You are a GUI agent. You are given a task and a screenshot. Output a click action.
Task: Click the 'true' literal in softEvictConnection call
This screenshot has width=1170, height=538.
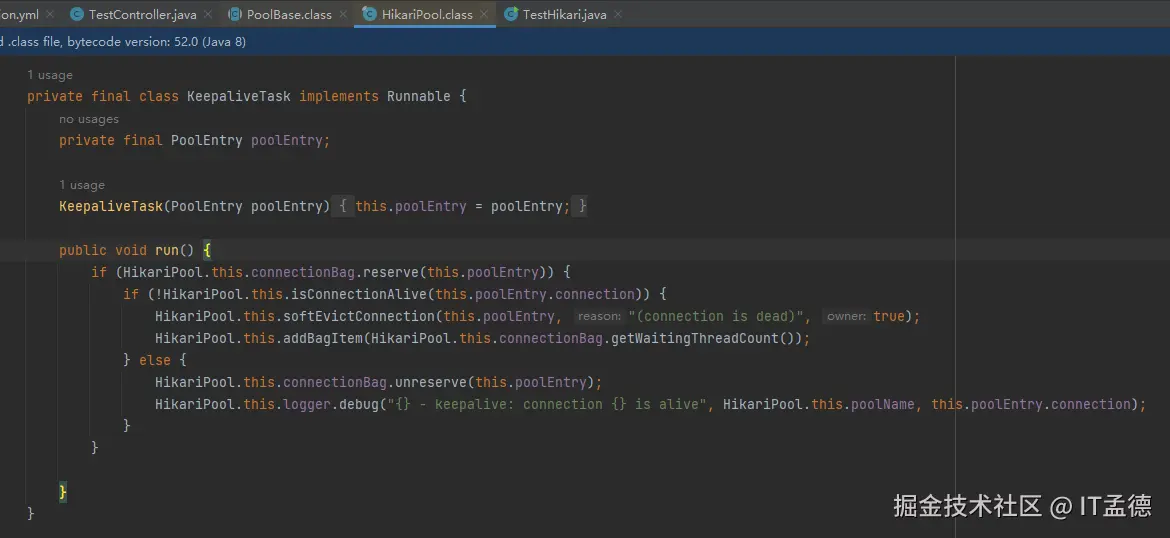click(889, 316)
